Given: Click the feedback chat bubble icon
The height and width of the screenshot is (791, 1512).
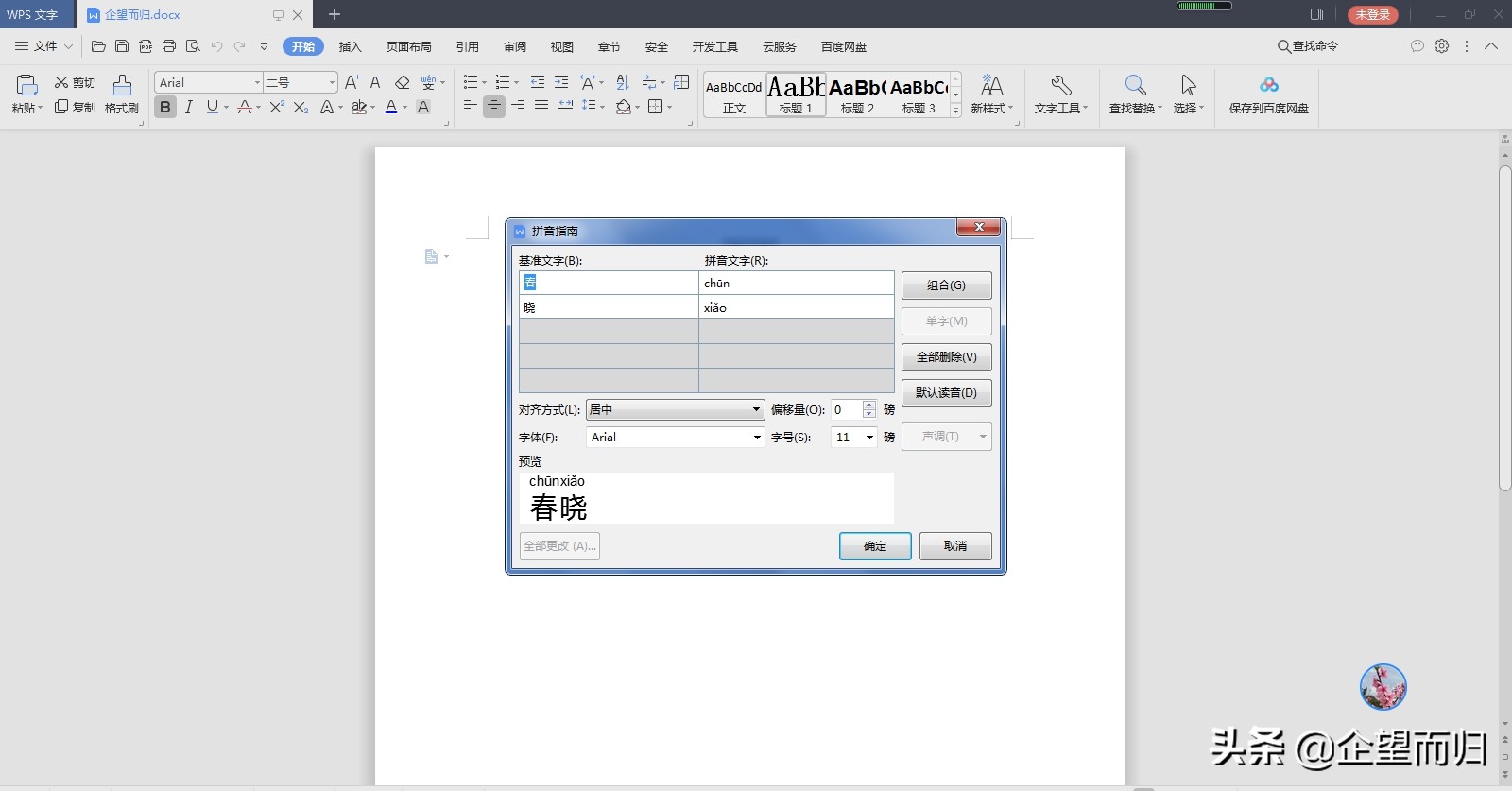Looking at the screenshot, I should click(1417, 45).
